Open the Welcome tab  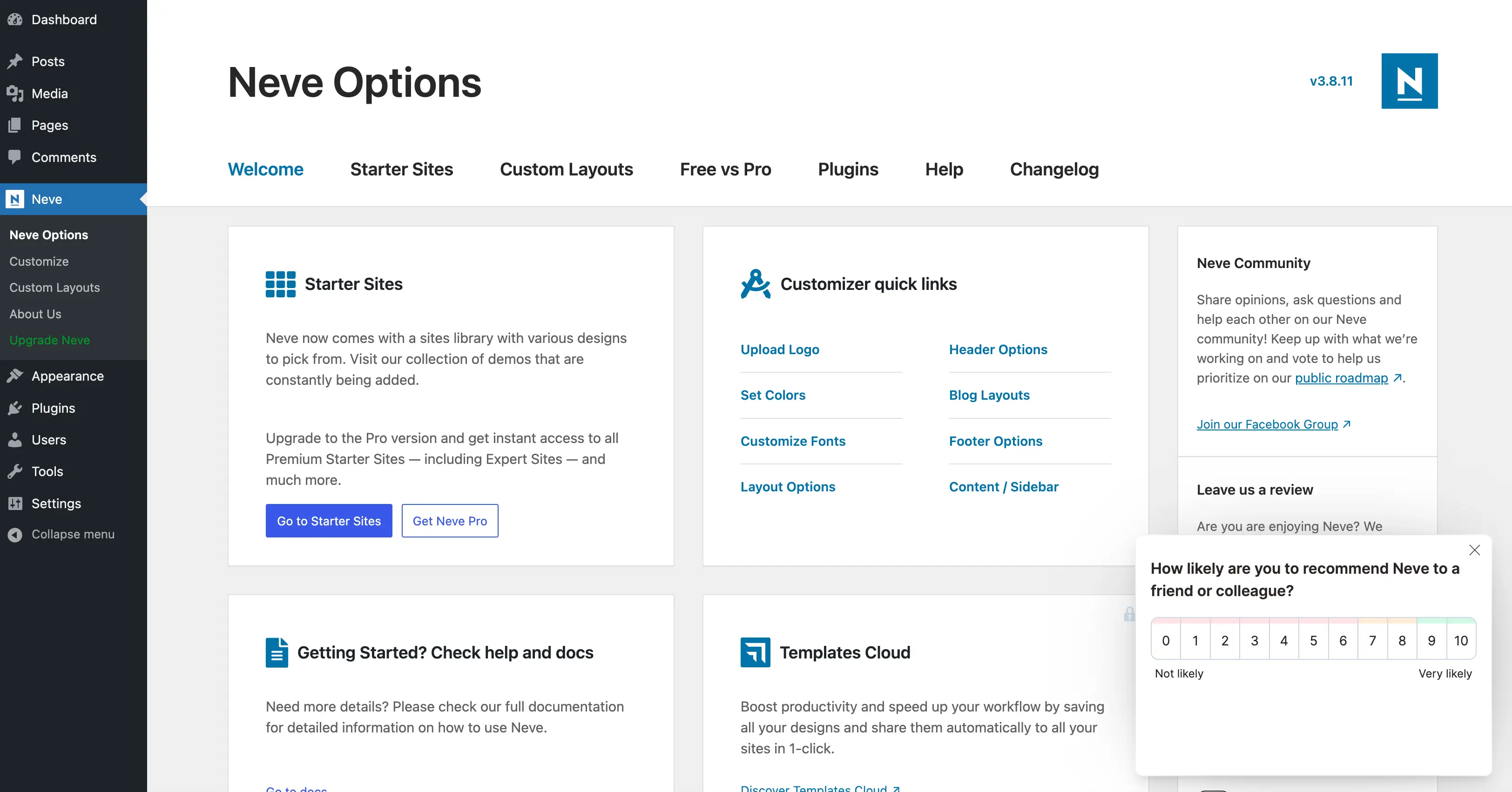(265, 169)
